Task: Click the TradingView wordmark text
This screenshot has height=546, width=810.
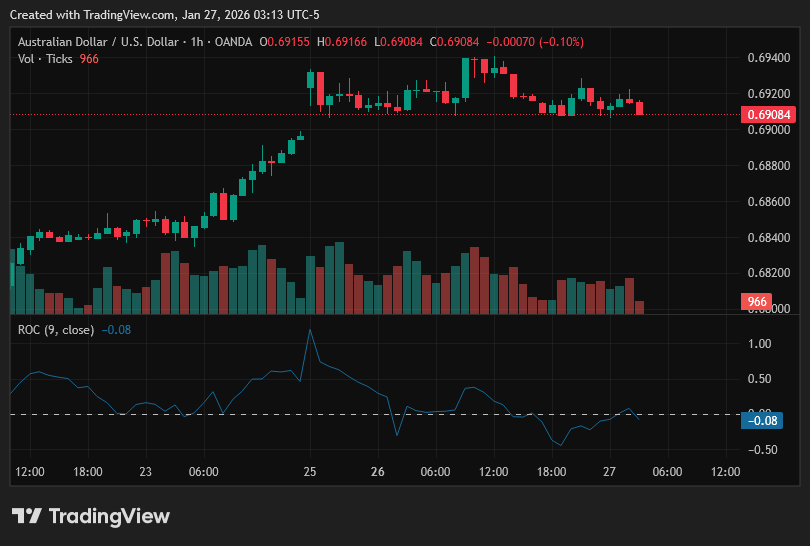Action: [x=110, y=516]
